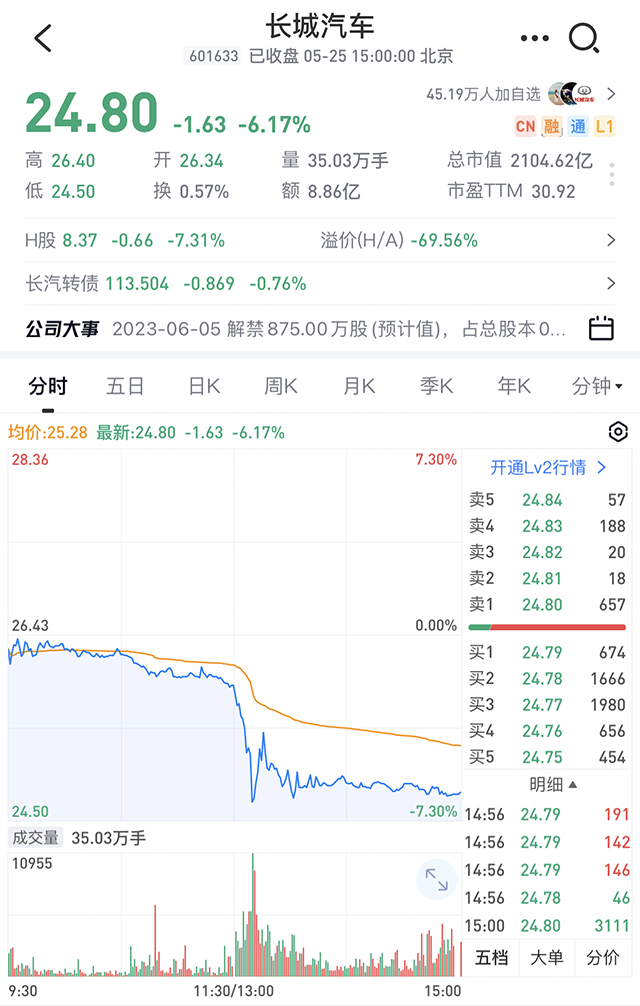Tap the 融 margin trading tag
The width and height of the screenshot is (640, 1006).
point(551,126)
